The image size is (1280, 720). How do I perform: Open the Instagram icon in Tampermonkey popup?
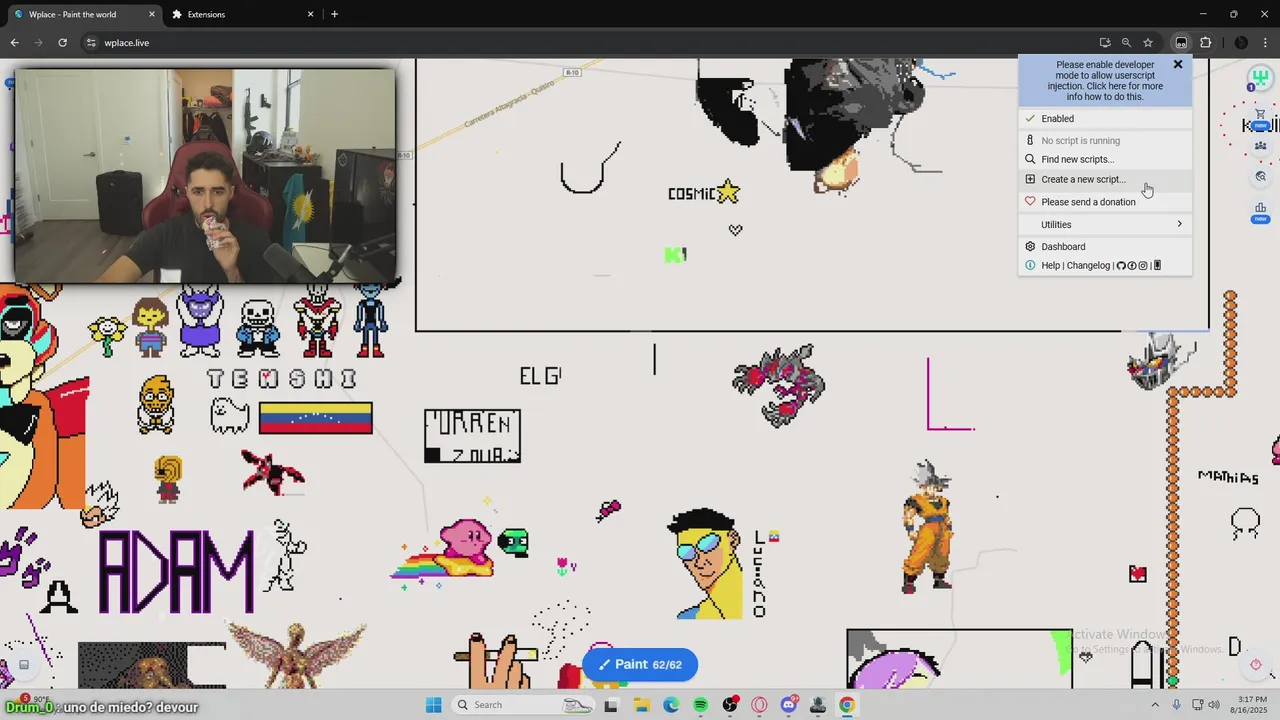[1144, 266]
